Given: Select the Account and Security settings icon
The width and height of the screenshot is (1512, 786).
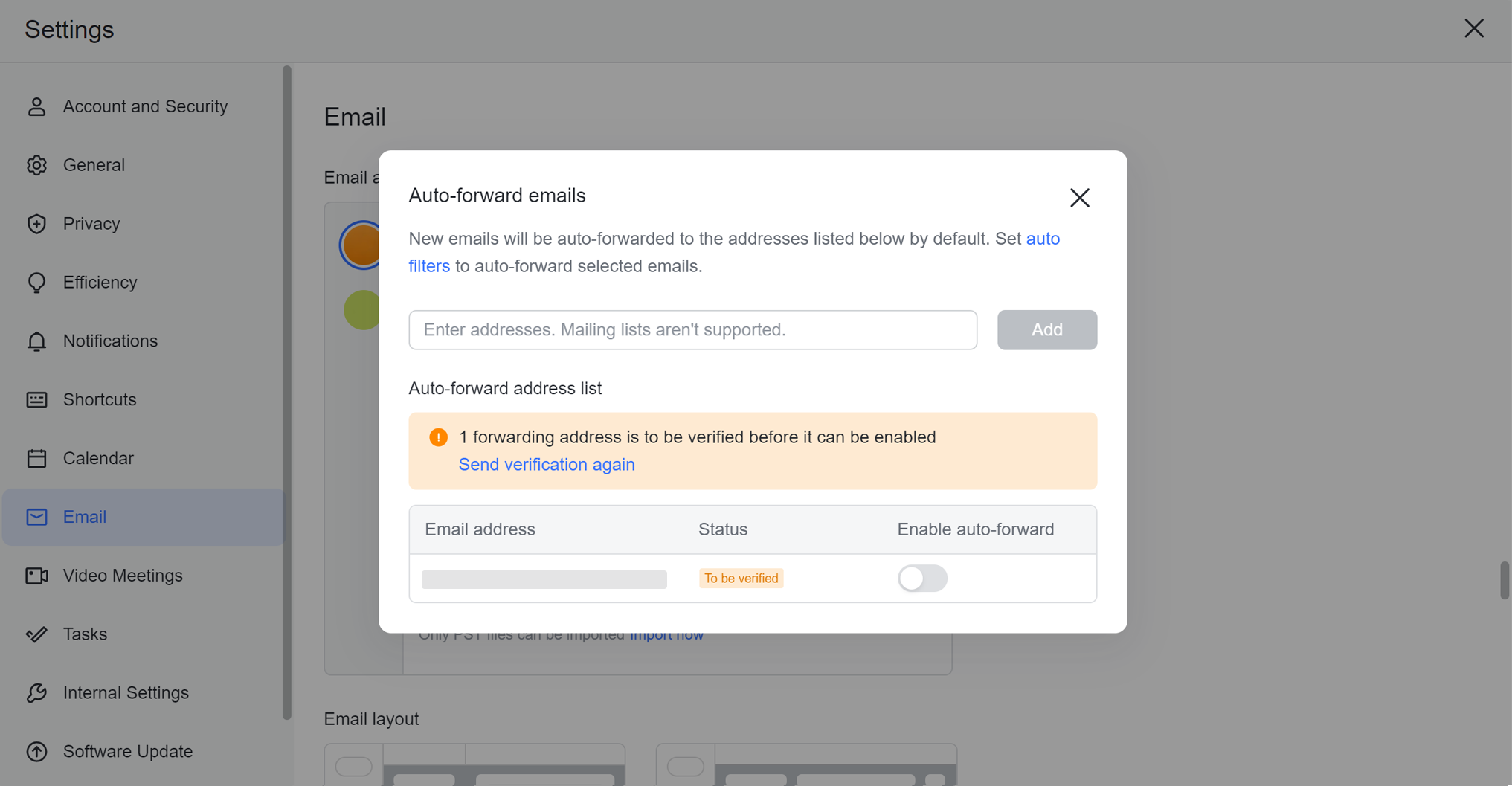Looking at the screenshot, I should [36, 106].
